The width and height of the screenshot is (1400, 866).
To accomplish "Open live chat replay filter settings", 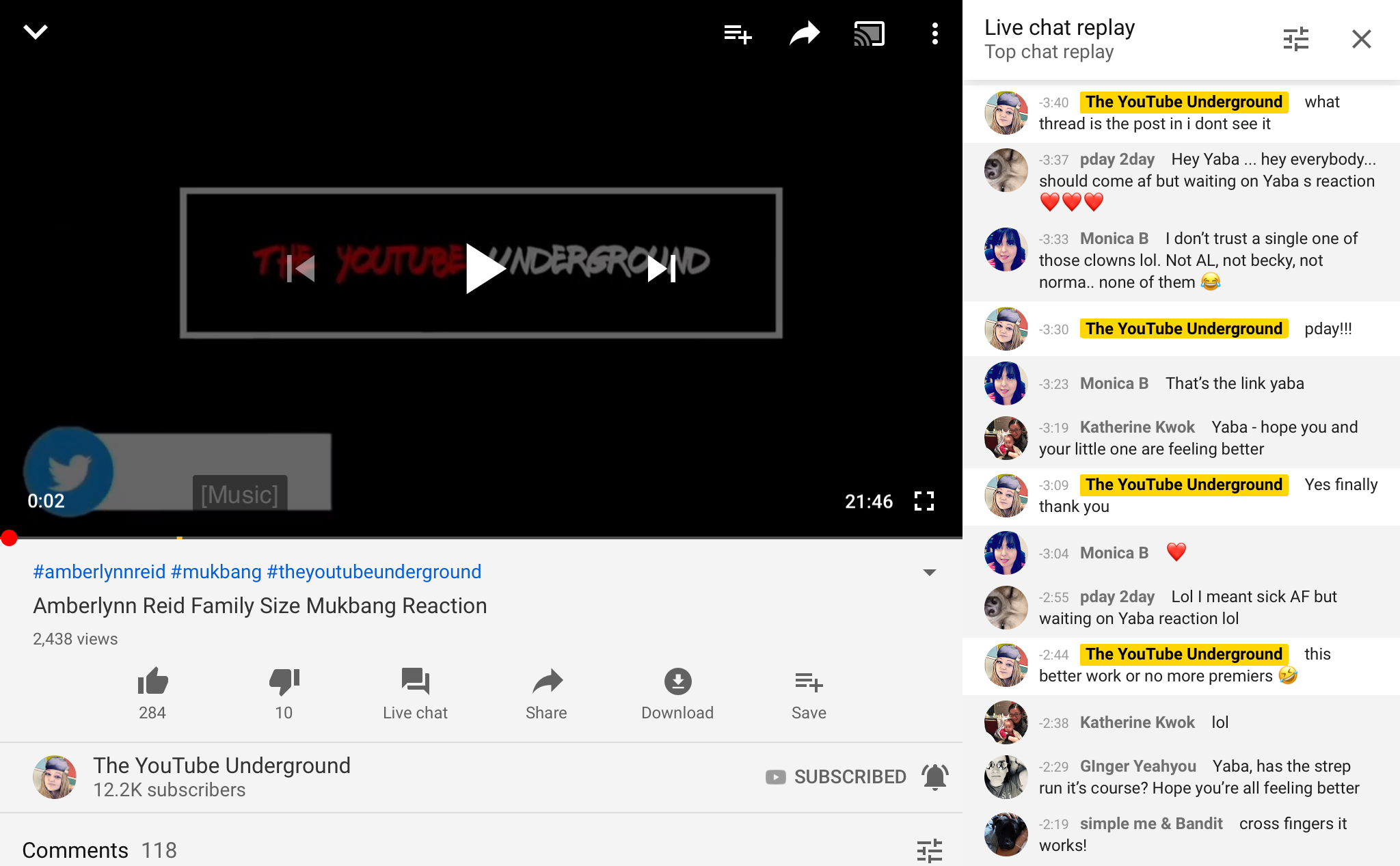I will [x=1295, y=39].
